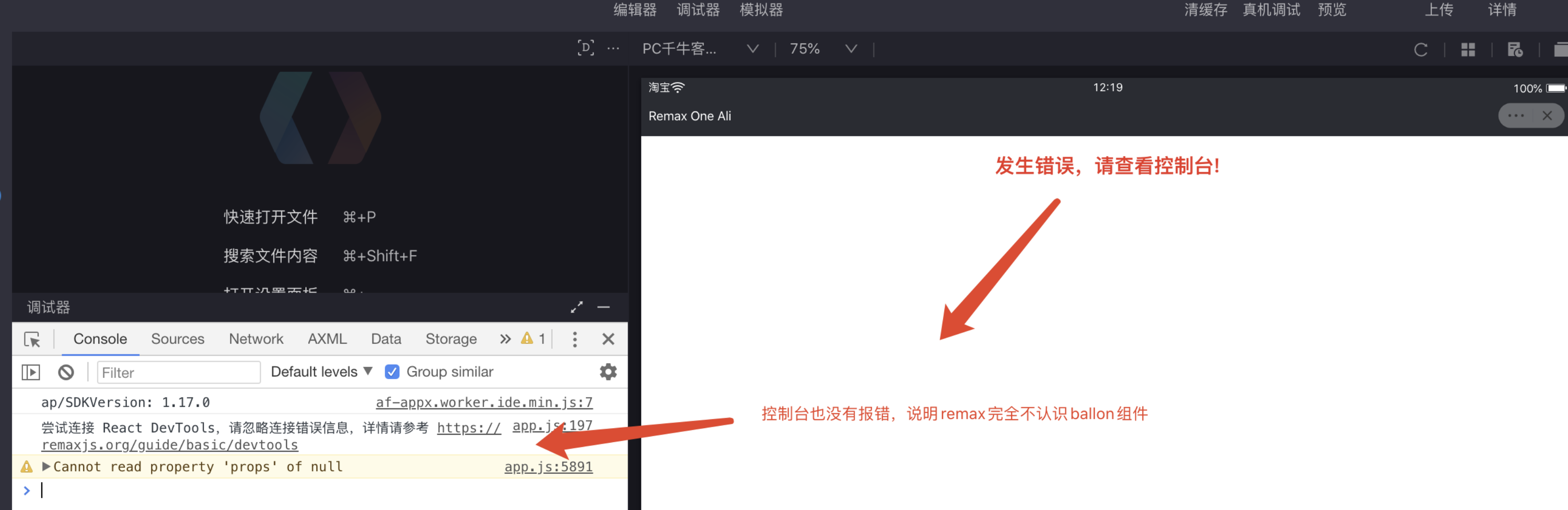Open devtools vertical dots menu
The image size is (1568, 510).
coord(574,339)
